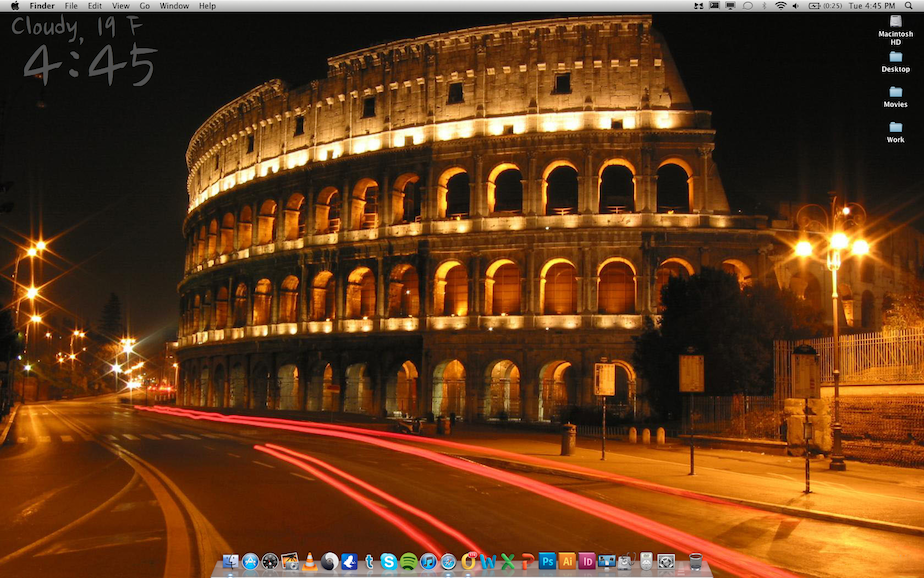
Task: Open the grey drive icon with stethoscope
Action: coord(626,562)
